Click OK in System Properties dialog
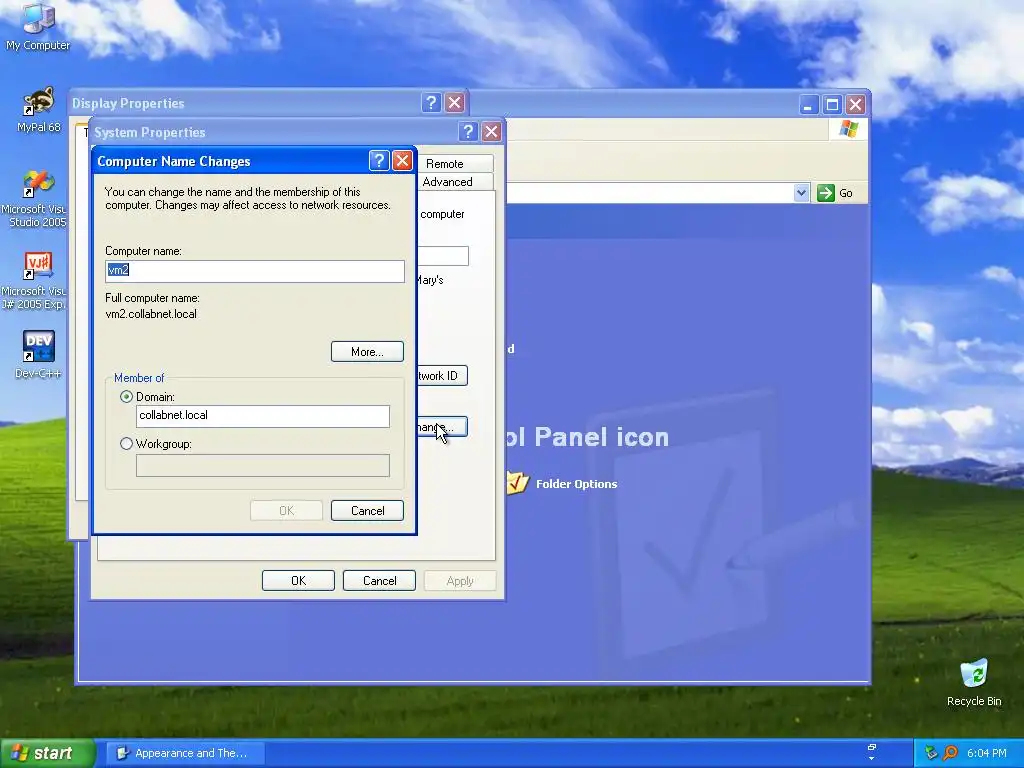Image resolution: width=1024 pixels, height=768 pixels. tap(298, 581)
